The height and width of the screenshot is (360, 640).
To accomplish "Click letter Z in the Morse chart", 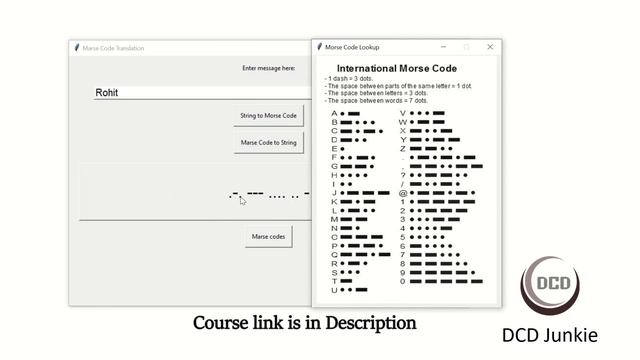I will point(403,149).
